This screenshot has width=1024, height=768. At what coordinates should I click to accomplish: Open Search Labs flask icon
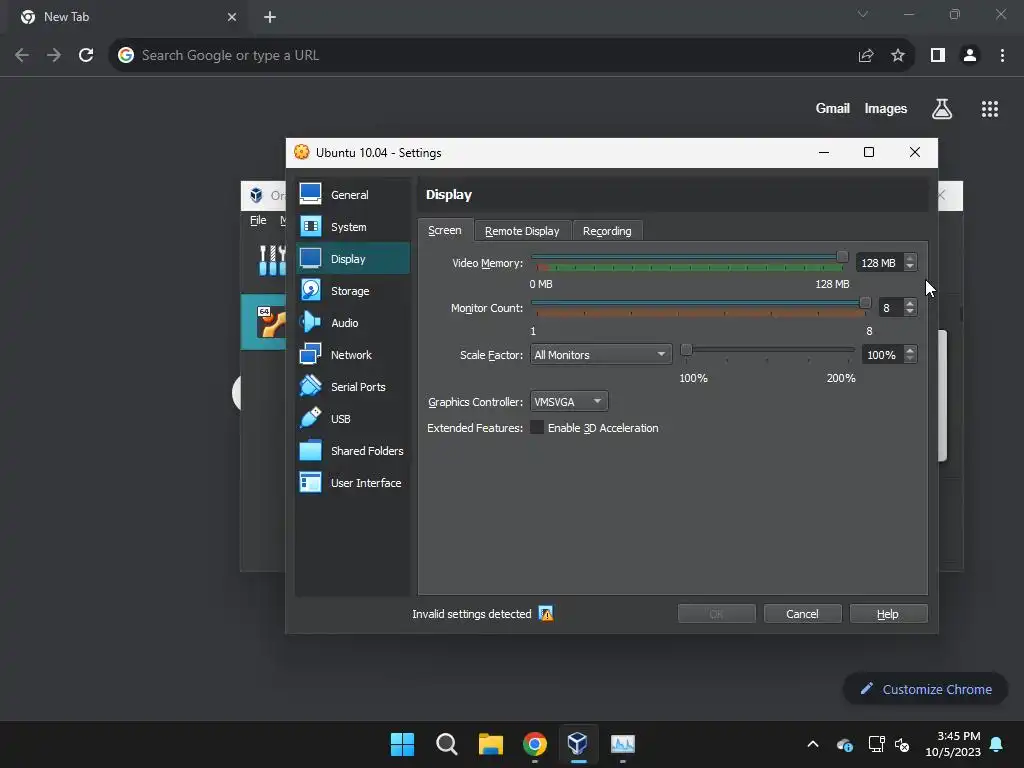point(942,109)
